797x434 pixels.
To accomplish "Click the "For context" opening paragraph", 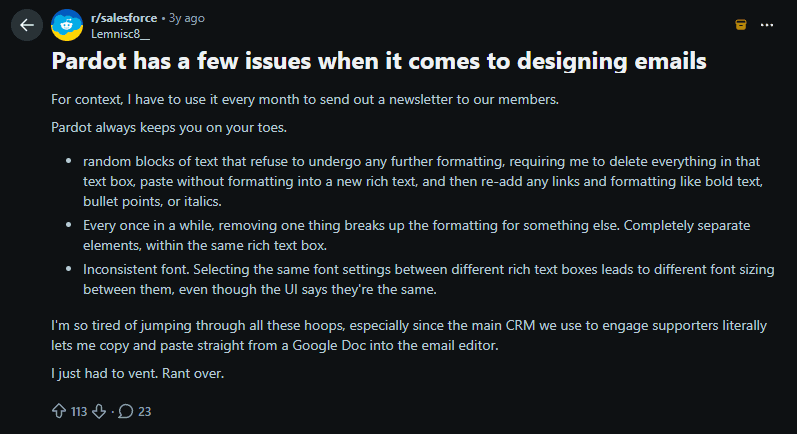I will pyautogui.click(x=305, y=99).
